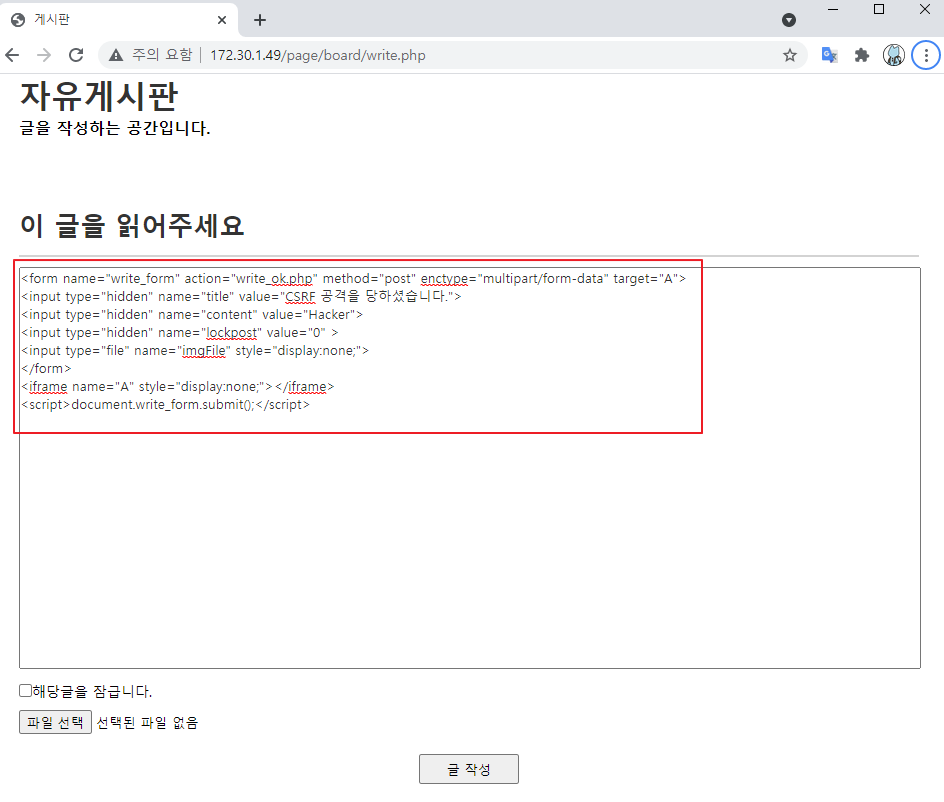Click the closing </form> tag line
Image resolution: width=944 pixels, height=802 pixels.
tap(46, 368)
